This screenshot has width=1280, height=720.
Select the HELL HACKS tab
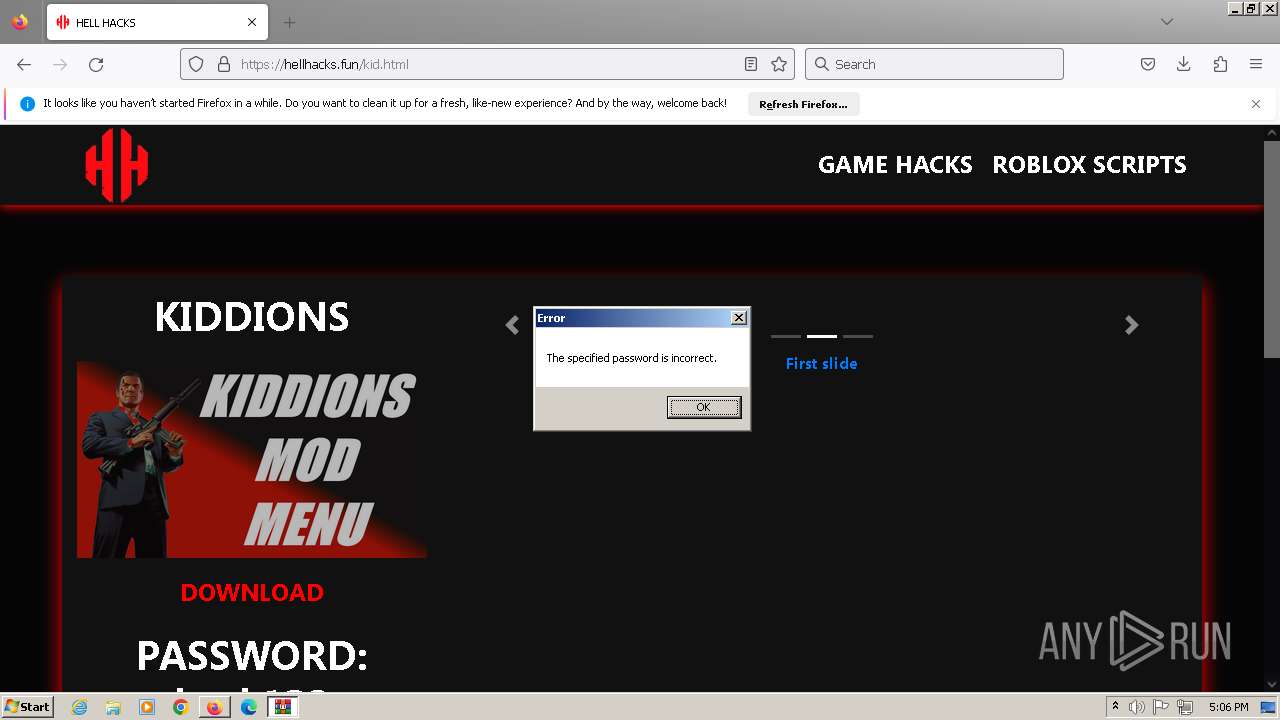pos(157,22)
